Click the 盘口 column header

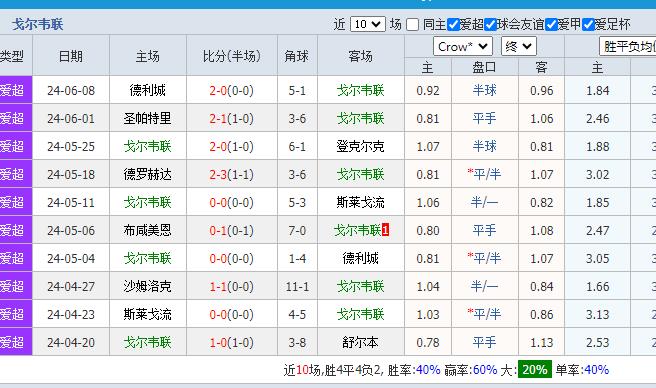click(484, 67)
